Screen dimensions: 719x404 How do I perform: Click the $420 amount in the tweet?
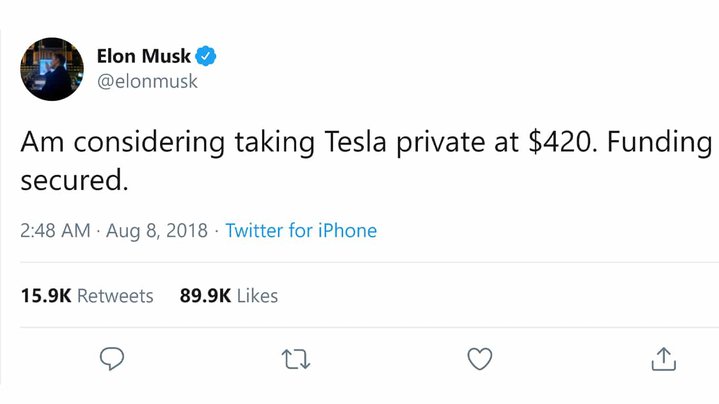click(560, 144)
